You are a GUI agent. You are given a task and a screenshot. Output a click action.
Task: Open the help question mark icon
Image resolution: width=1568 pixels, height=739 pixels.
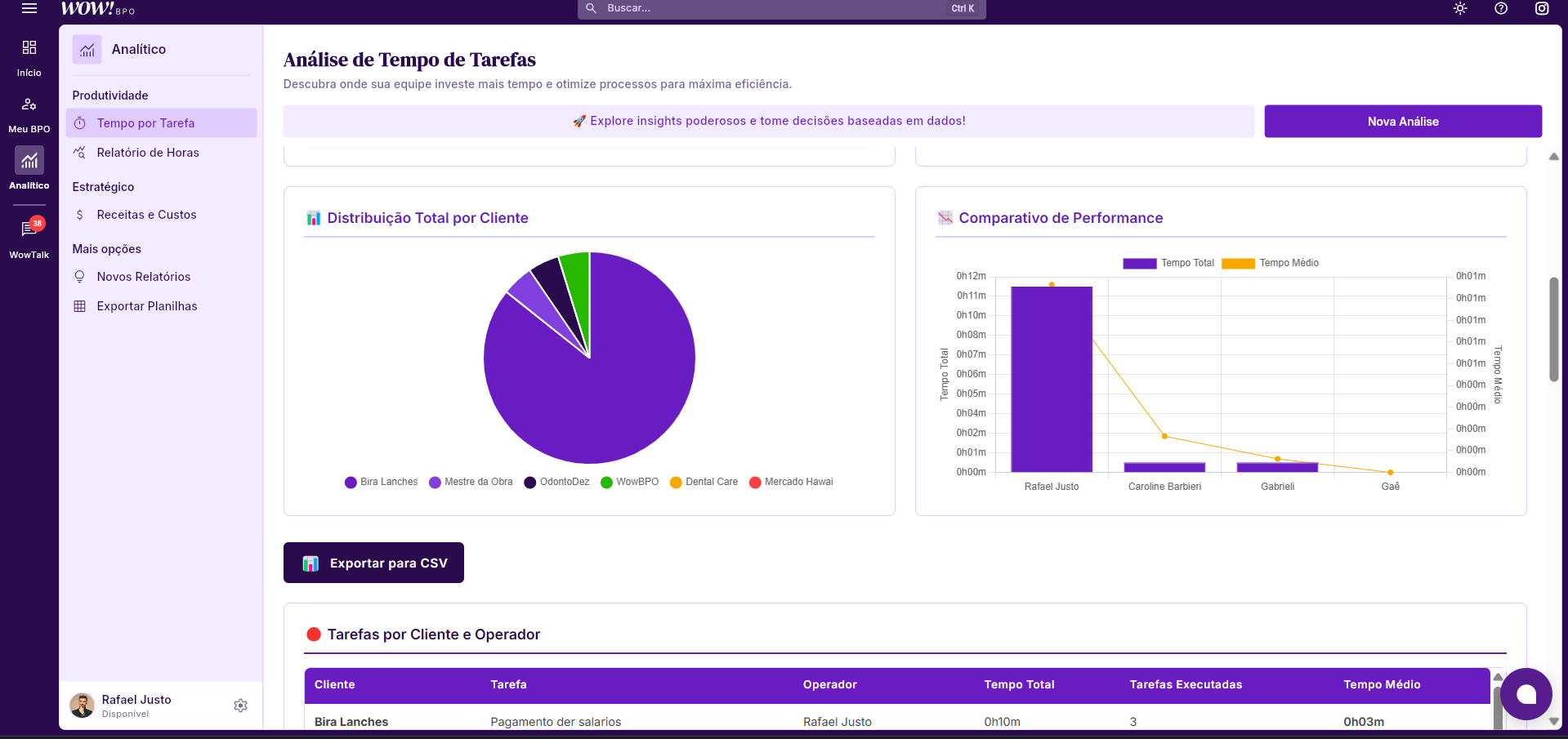tap(1501, 8)
